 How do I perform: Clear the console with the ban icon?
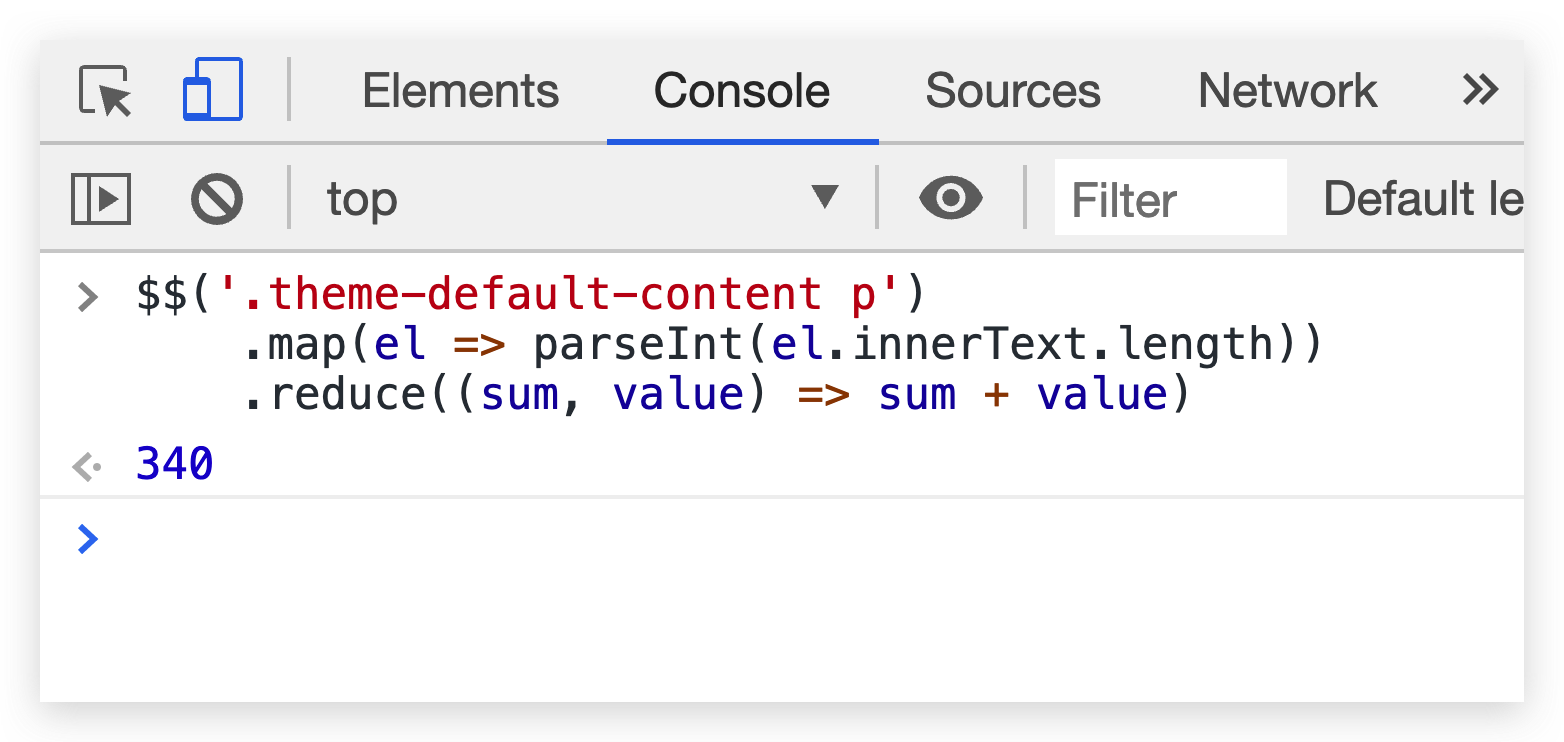[x=217, y=199]
